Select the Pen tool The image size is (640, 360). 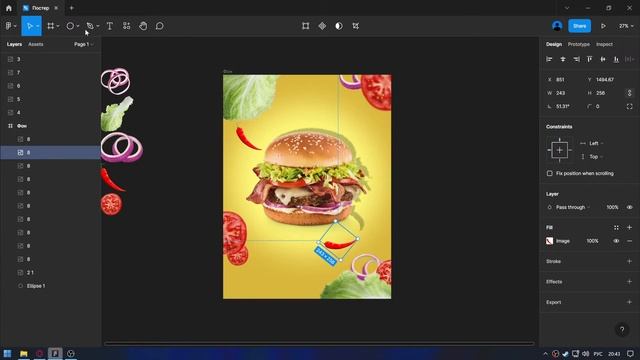[90, 26]
